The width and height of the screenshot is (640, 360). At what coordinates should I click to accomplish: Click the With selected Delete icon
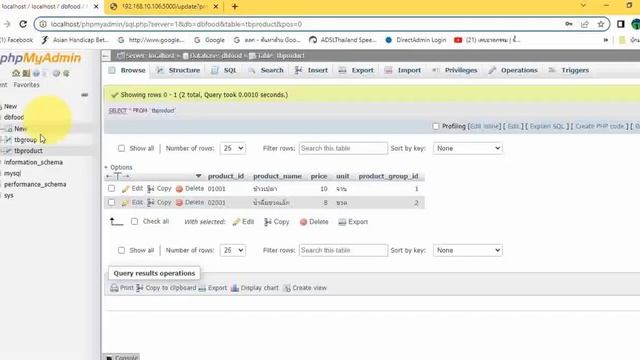coord(303,222)
